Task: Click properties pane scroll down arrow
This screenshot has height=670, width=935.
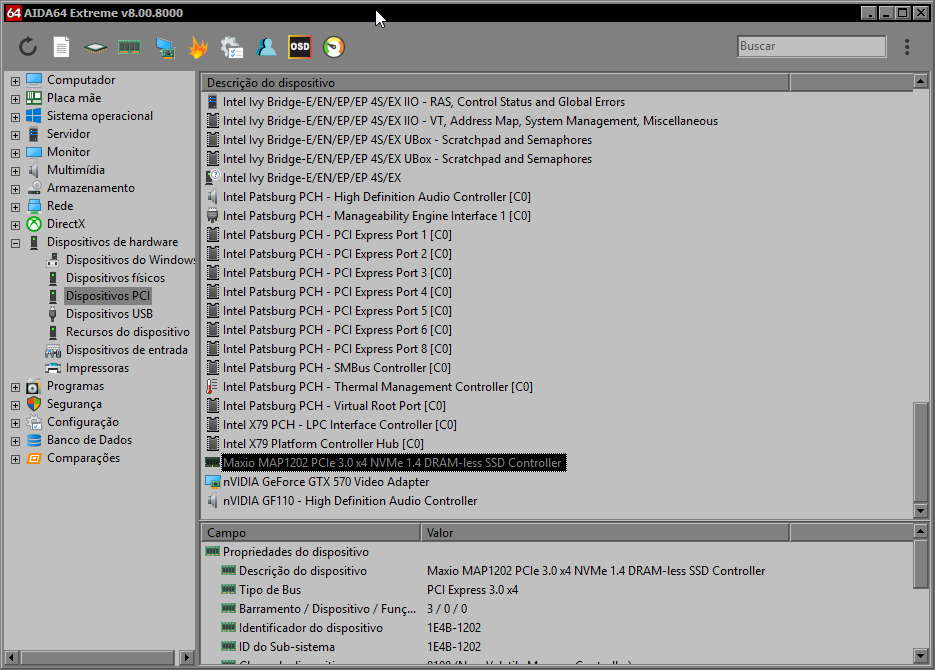Action: pos(921,656)
